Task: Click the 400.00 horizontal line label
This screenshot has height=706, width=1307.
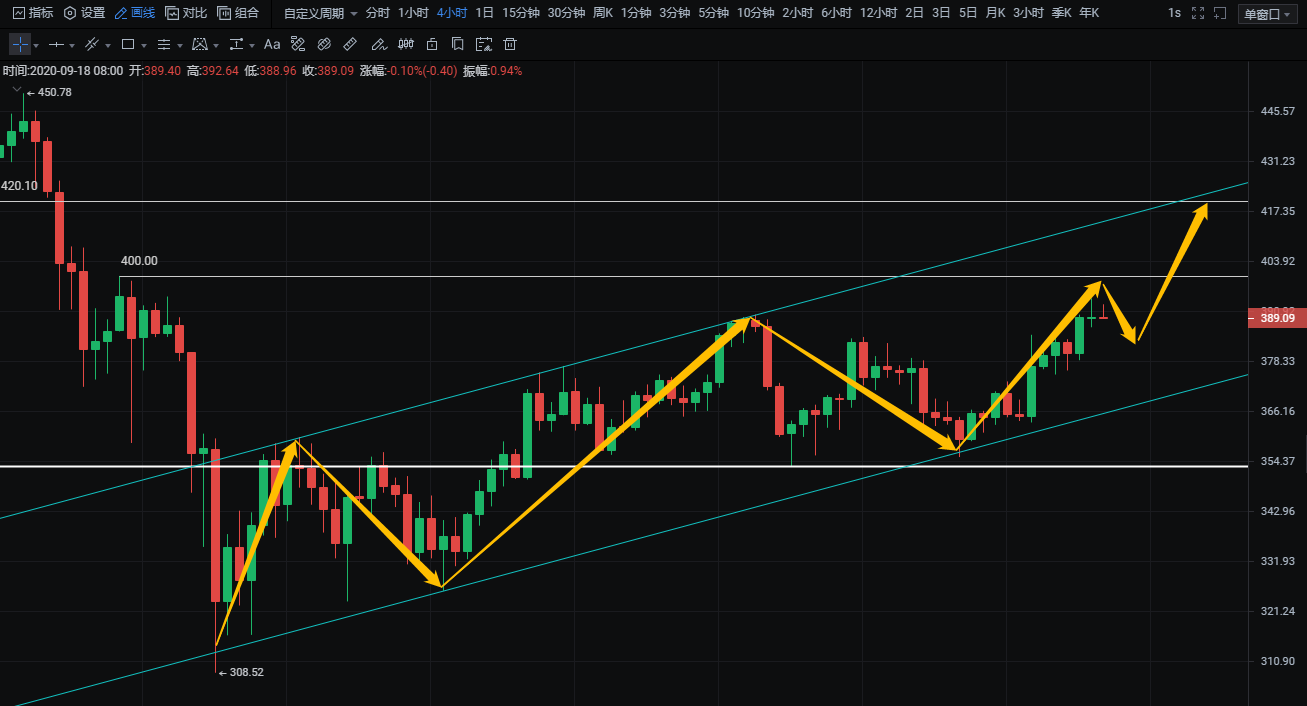Action: click(139, 261)
